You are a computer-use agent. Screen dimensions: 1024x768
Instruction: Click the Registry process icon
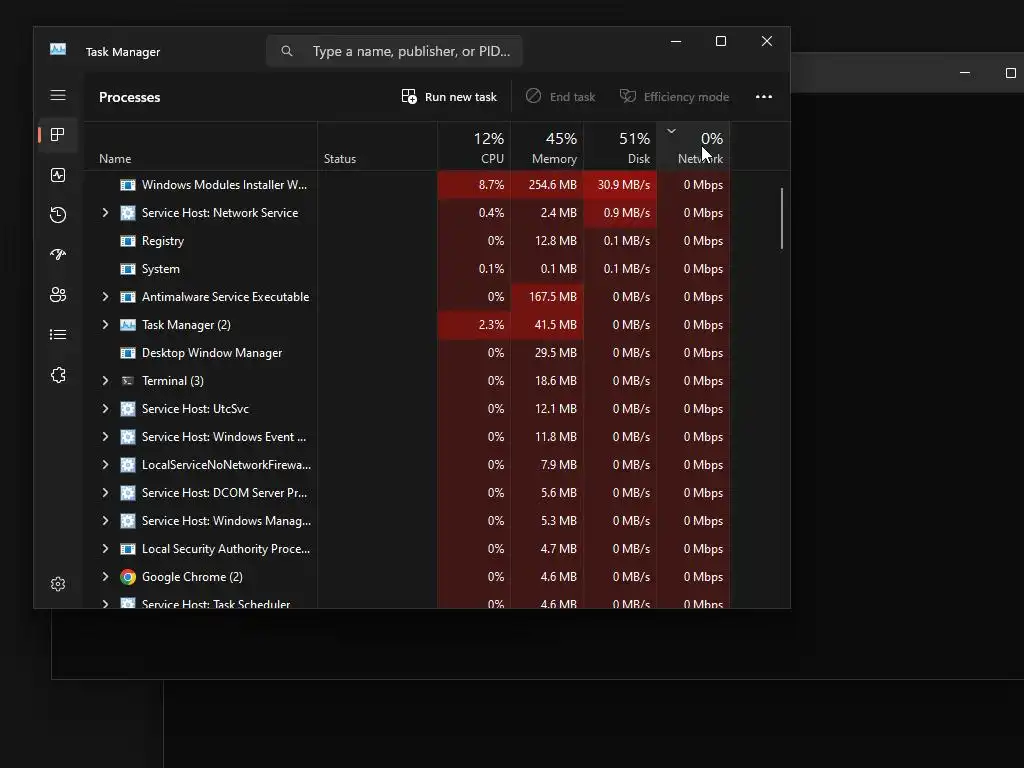tap(128, 241)
